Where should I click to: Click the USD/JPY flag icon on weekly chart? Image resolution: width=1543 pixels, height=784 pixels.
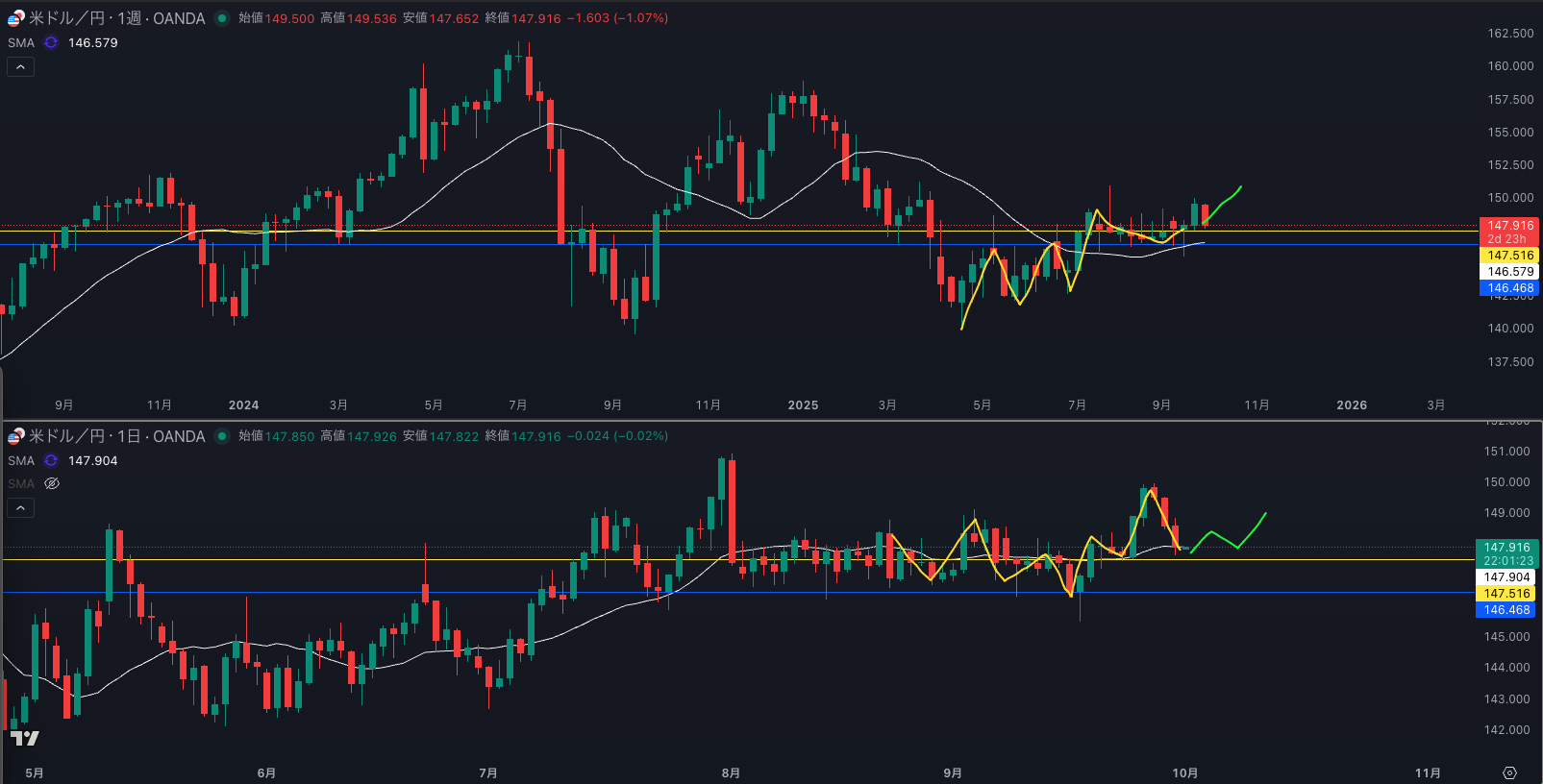(15, 18)
